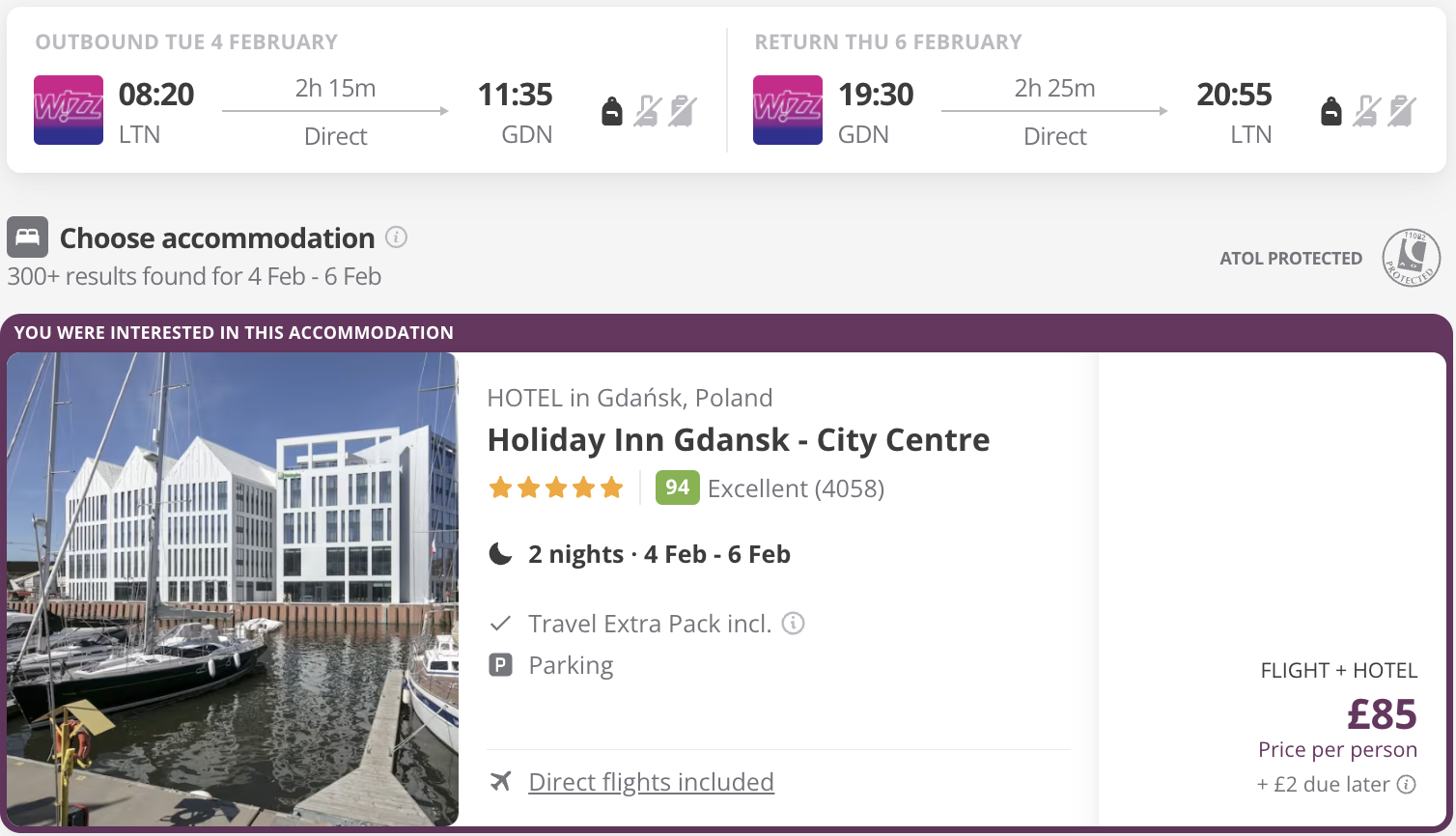Open Travel Extra Pack info icon
The width and height of the screenshot is (1456, 836).
click(x=793, y=624)
